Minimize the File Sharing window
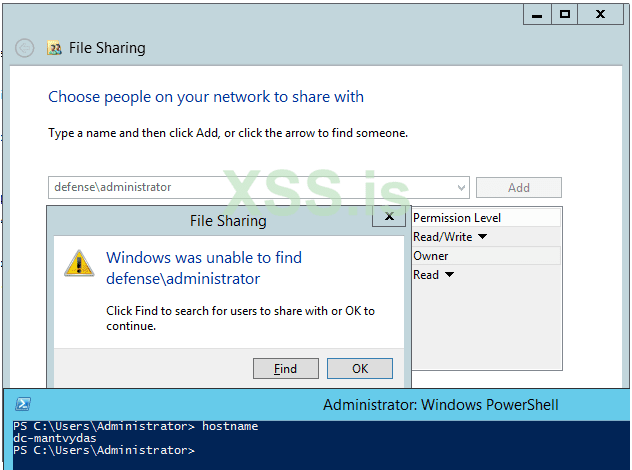632x470 pixels. point(537,15)
